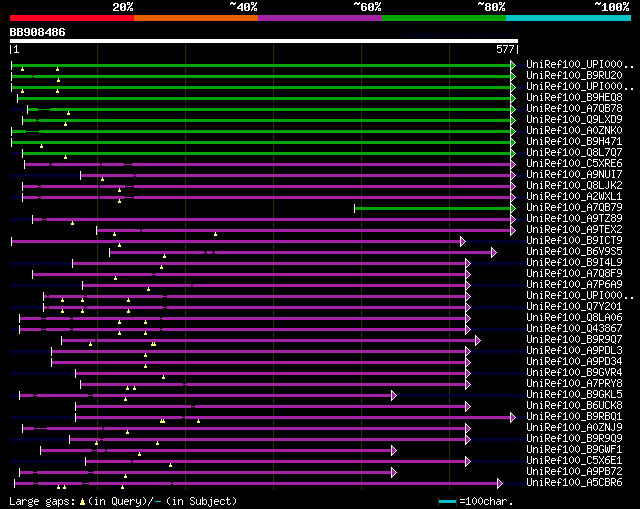Click the purple A9TEX2 alignment bar
The image size is (640, 509).
[304, 231]
